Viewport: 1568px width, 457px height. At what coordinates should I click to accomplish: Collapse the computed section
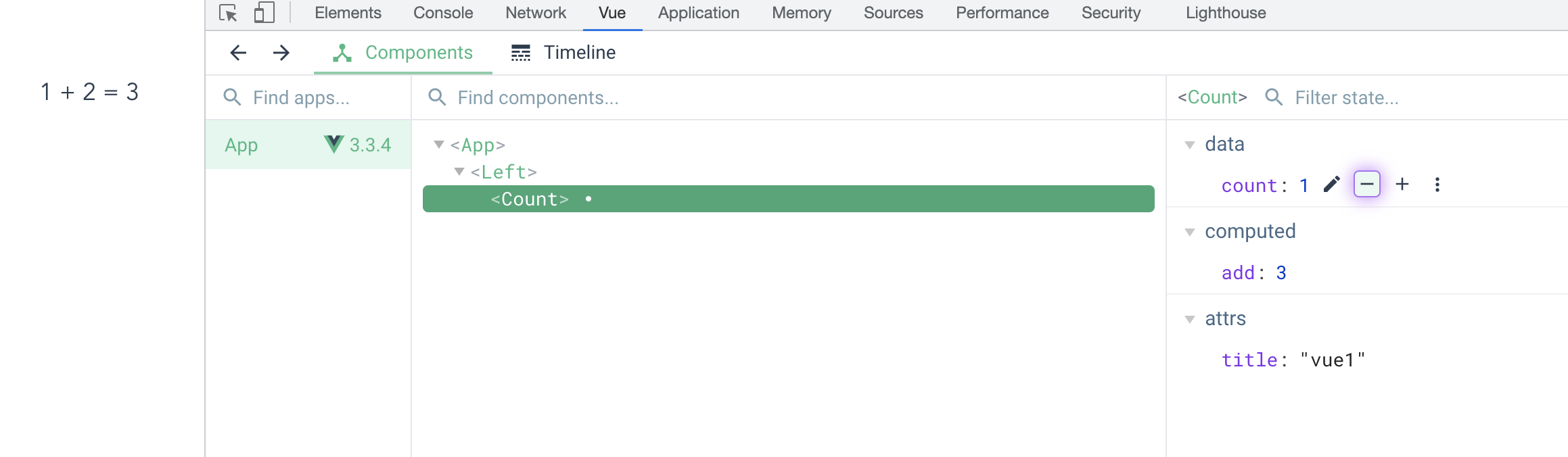tap(1190, 232)
